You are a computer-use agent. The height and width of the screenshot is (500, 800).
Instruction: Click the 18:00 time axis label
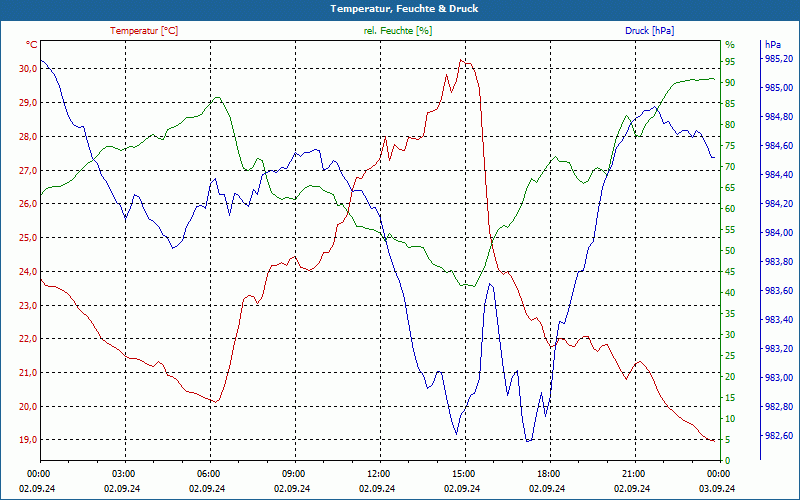[547, 474]
